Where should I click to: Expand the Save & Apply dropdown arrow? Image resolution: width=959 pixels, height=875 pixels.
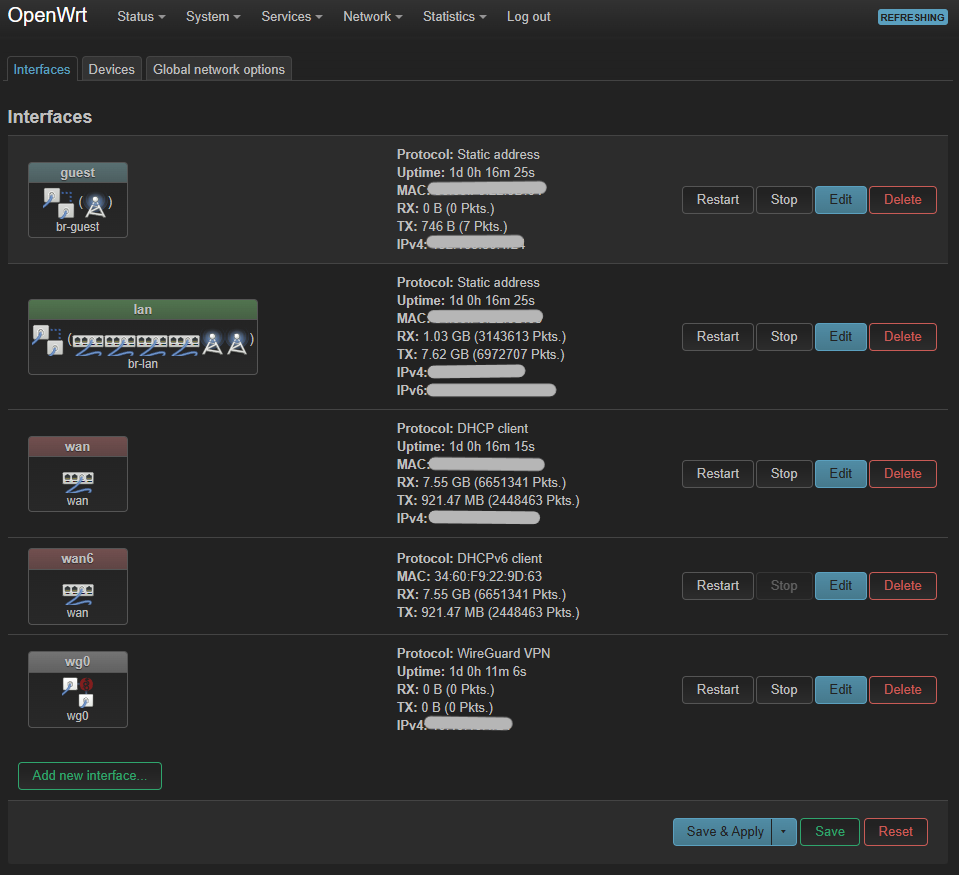784,831
